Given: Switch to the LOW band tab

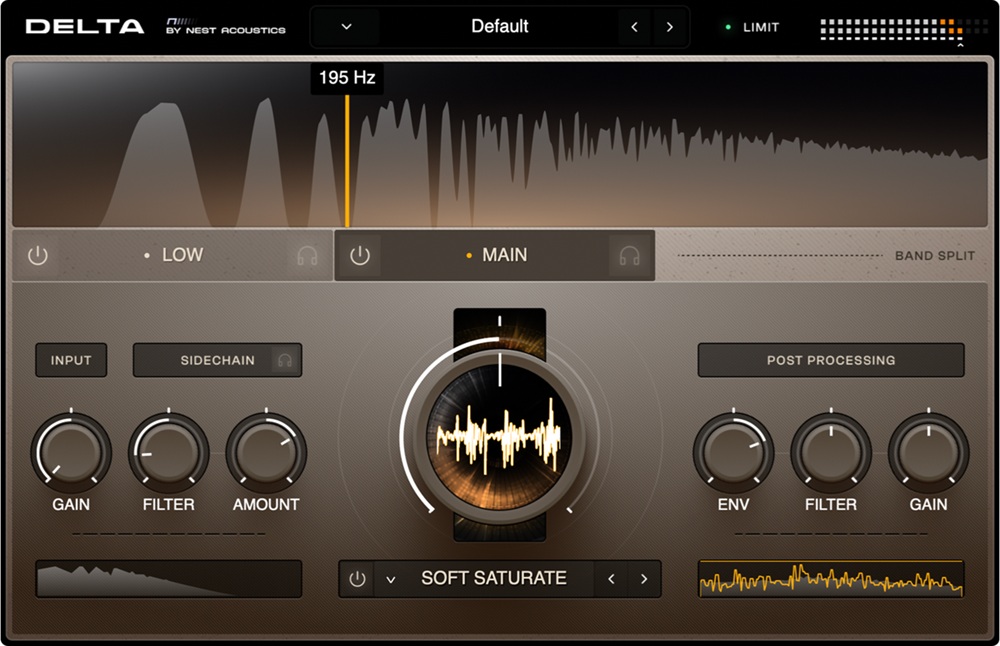Looking at the screenshot, I should (180, 255).
